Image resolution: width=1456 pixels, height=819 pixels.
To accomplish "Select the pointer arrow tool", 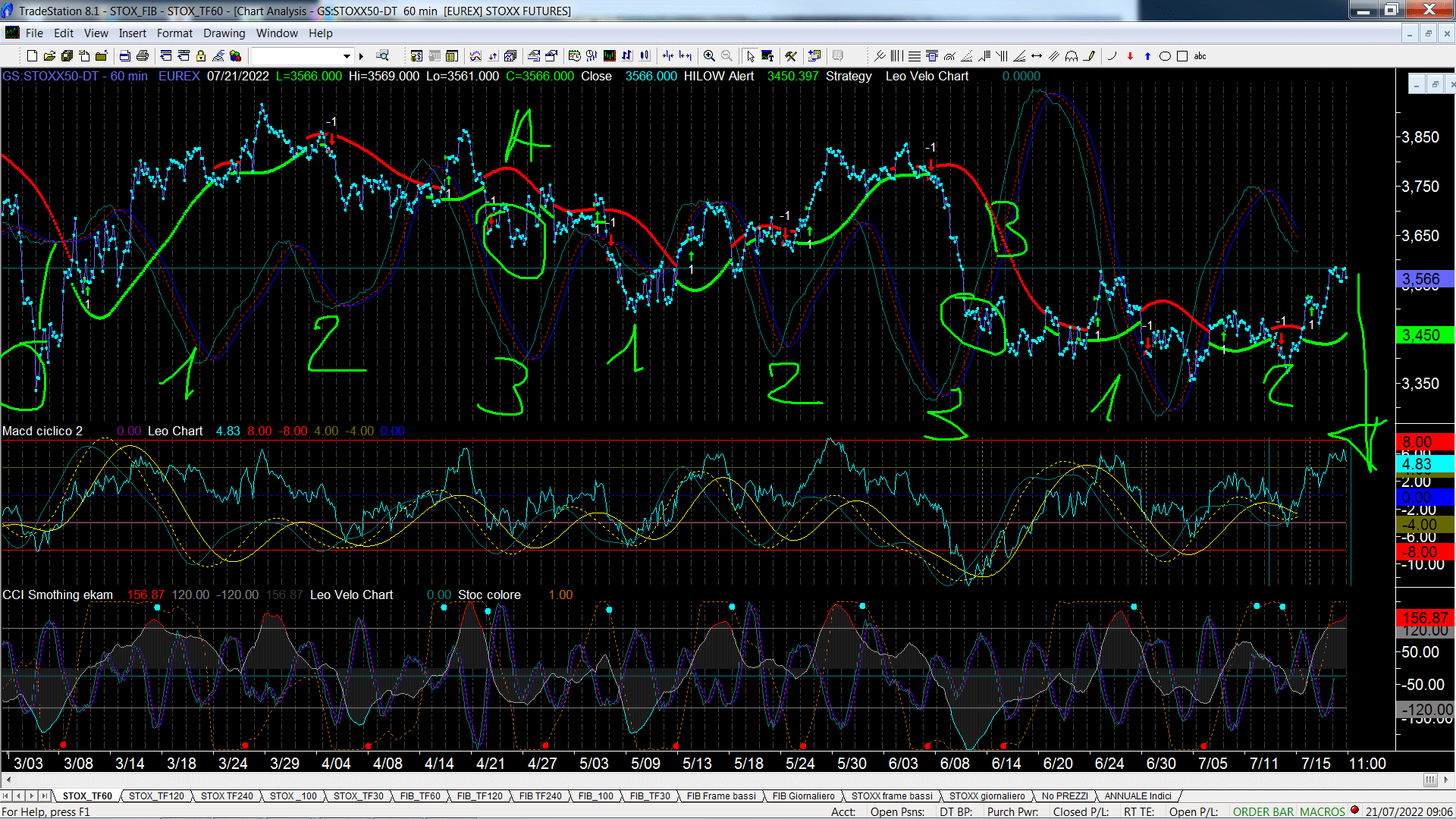I will 750,56.
